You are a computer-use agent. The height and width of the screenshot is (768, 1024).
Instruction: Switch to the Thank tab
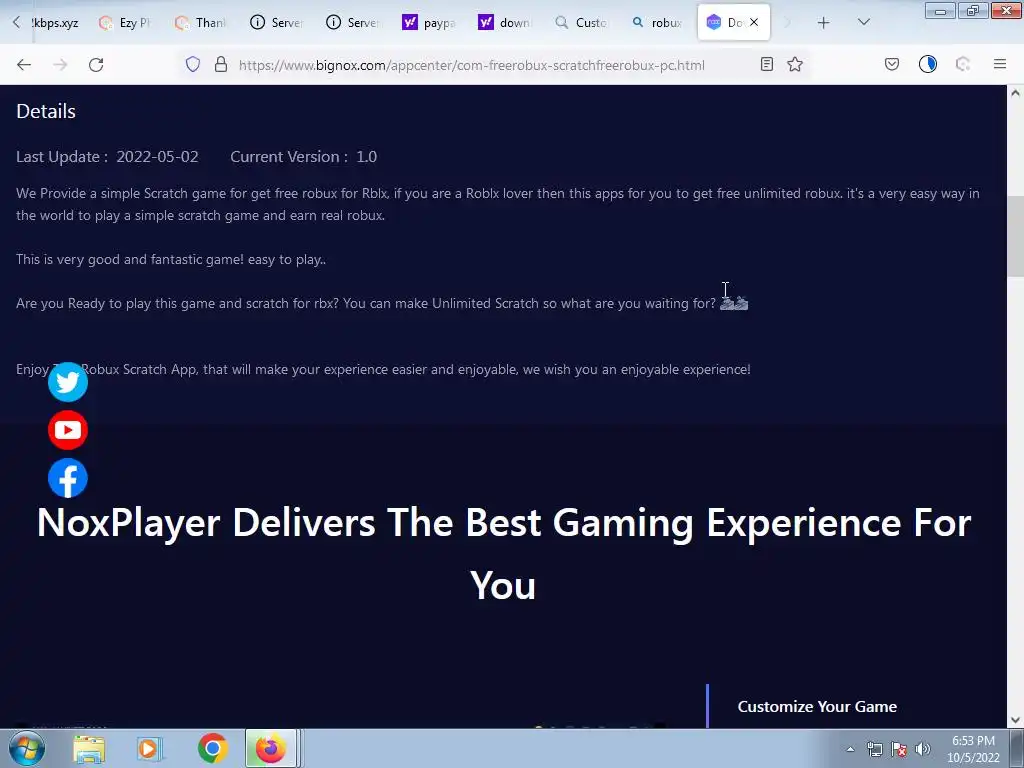pos(200,23)
